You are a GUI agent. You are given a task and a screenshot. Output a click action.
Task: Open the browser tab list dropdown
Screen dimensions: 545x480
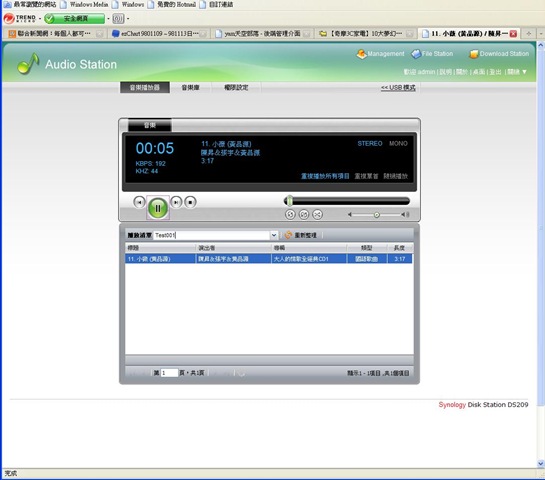(x=541, y=34)
